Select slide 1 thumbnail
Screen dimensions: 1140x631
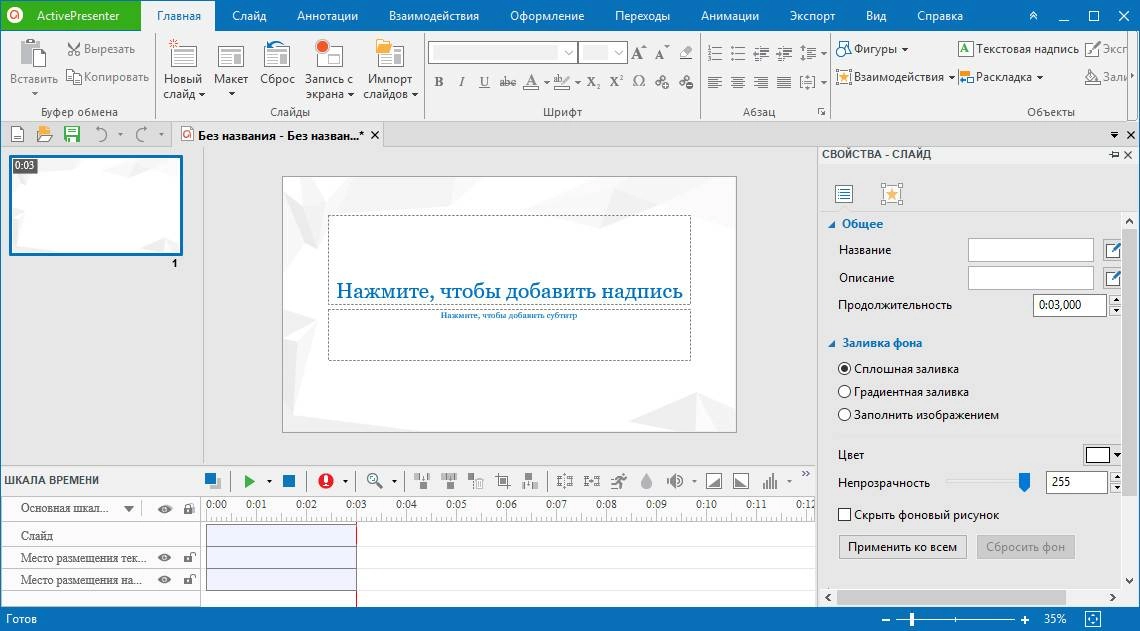[96, 205]
